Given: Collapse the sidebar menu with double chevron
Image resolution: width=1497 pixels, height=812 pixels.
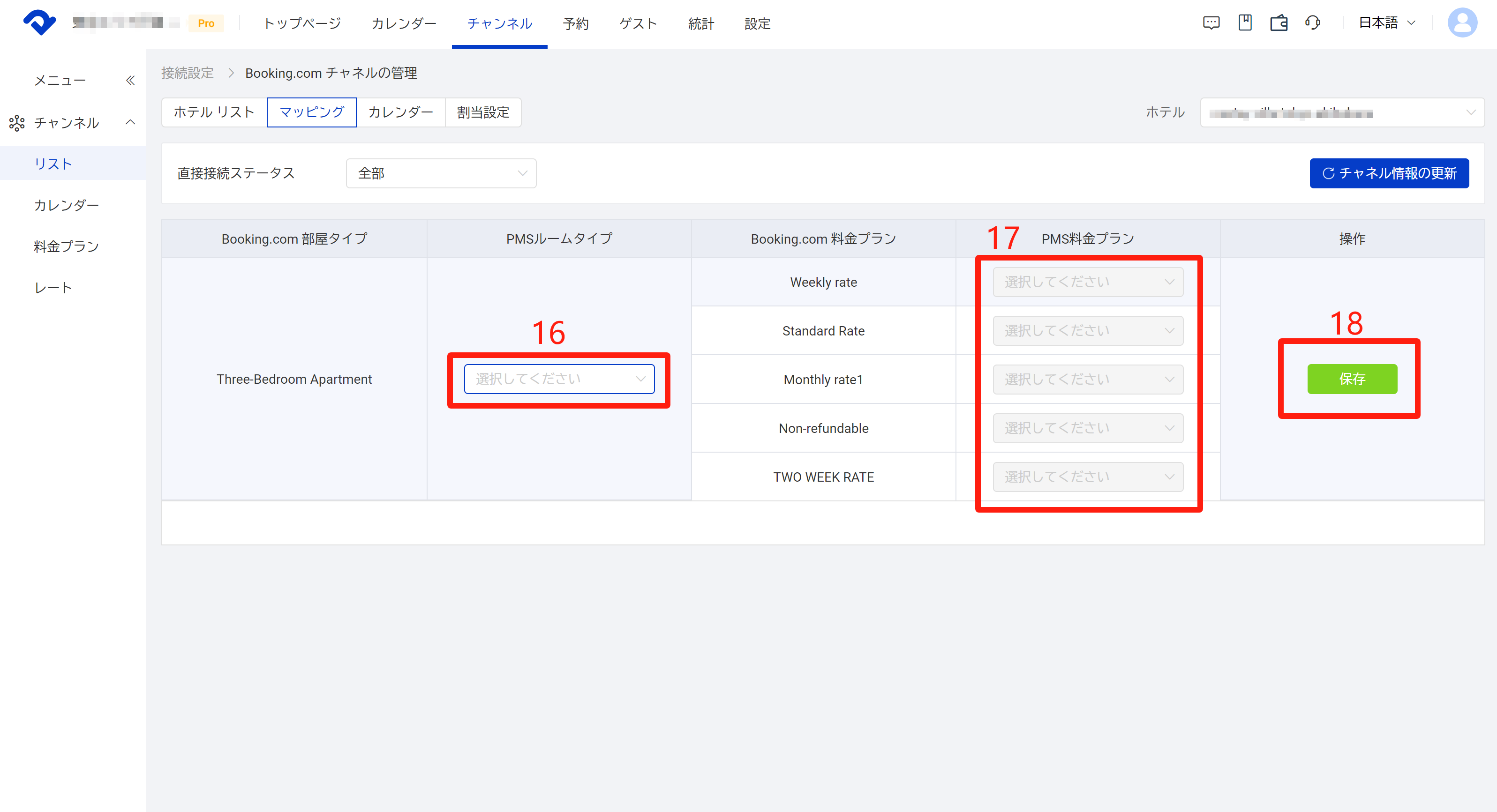Looking at the screenshot, I should 130,80.
